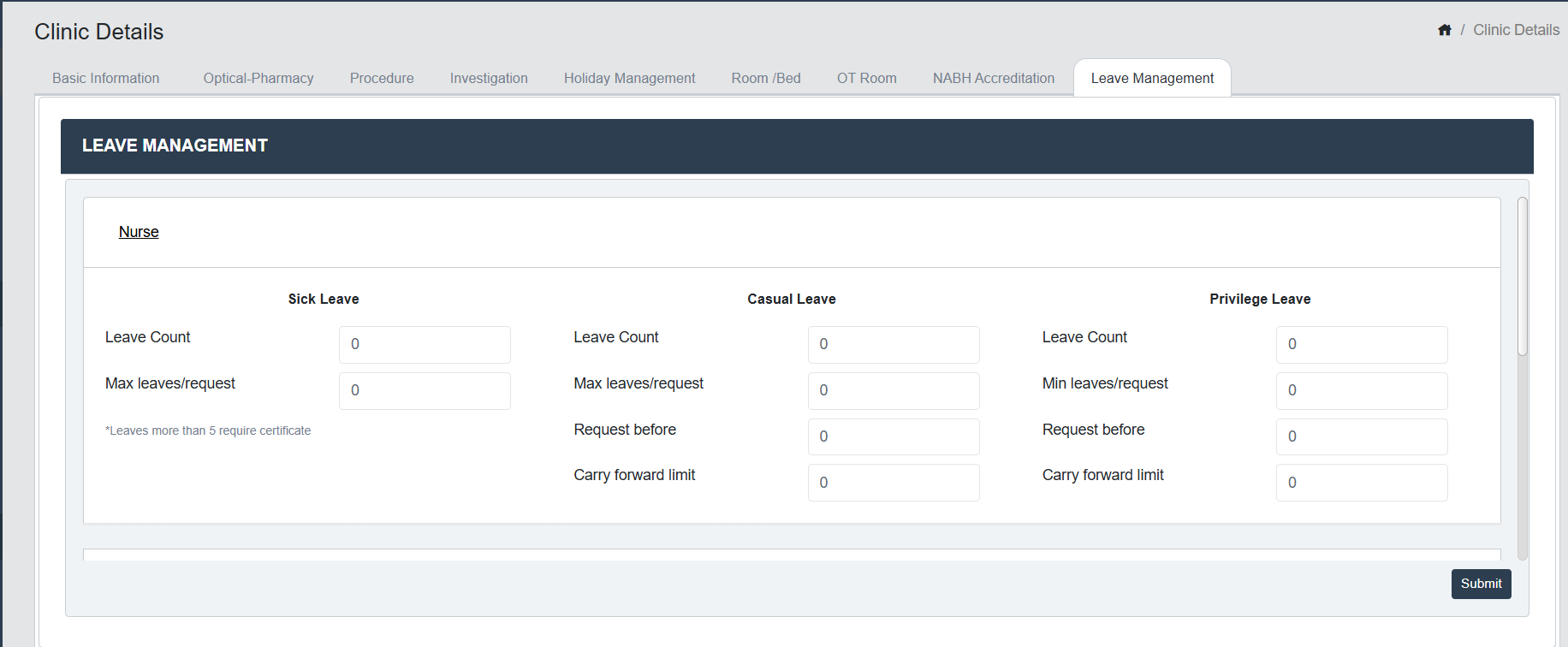Focus Sick Leave Max leaves/request field
Viewport: 1568px width, 647px height.
click(425, 390)
